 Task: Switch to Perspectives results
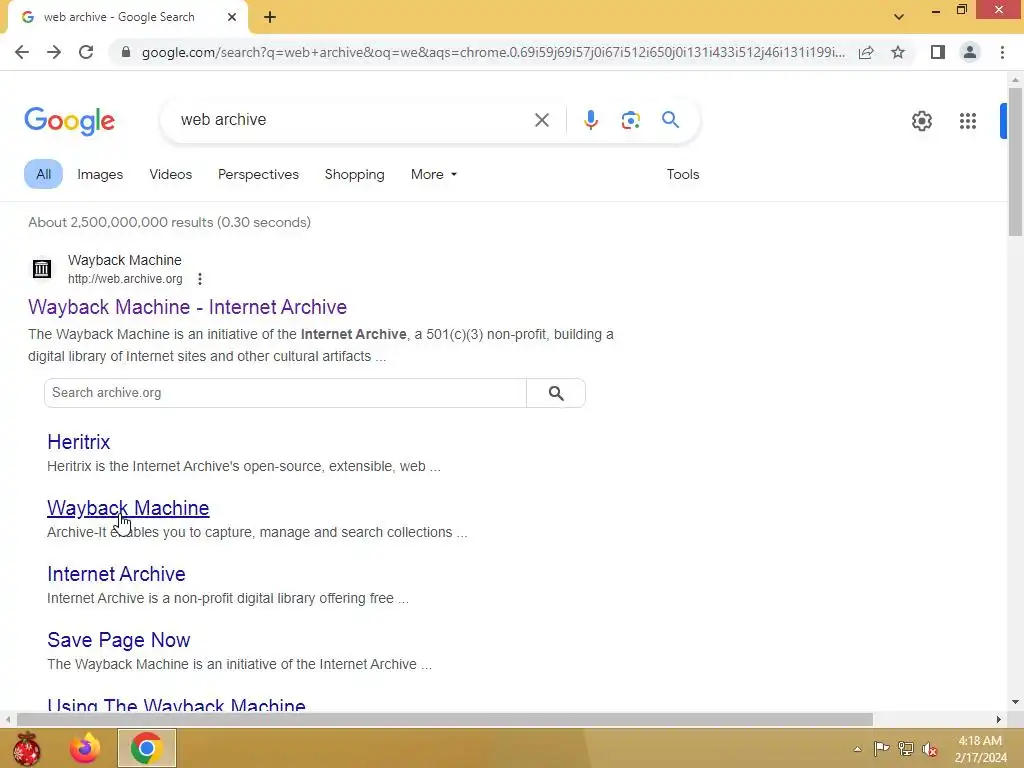[258, 174]
